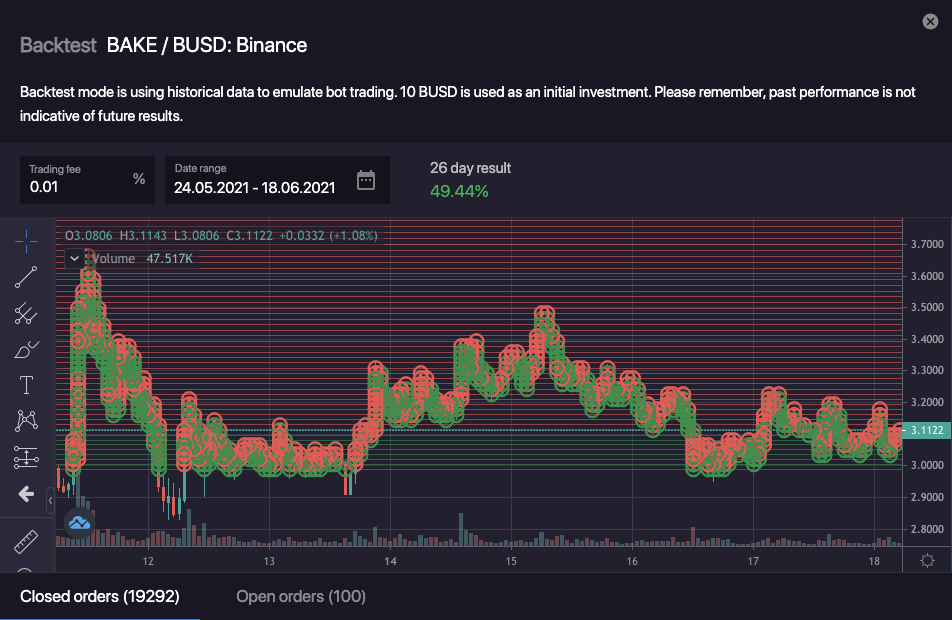Open chart settings gear icon
The height and width of the screenshot is (620, 952).
point(927,560)
